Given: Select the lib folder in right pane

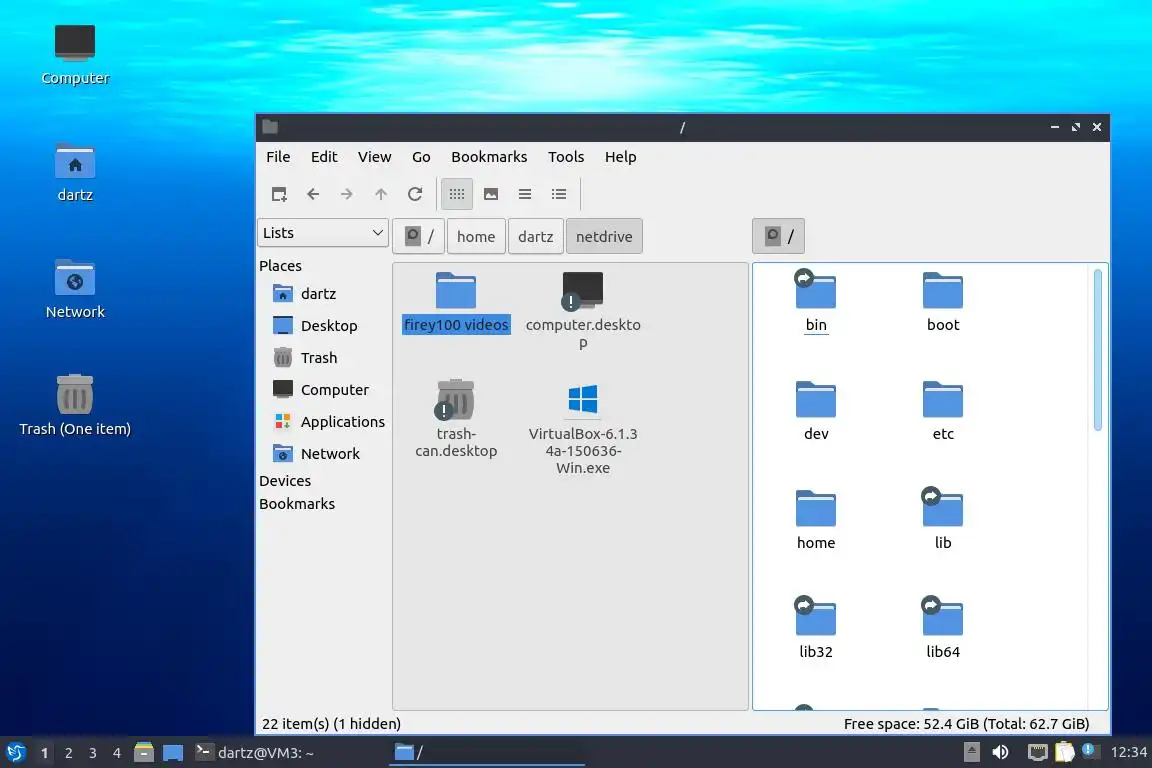Looking at the screenshot, I should 943,520.
